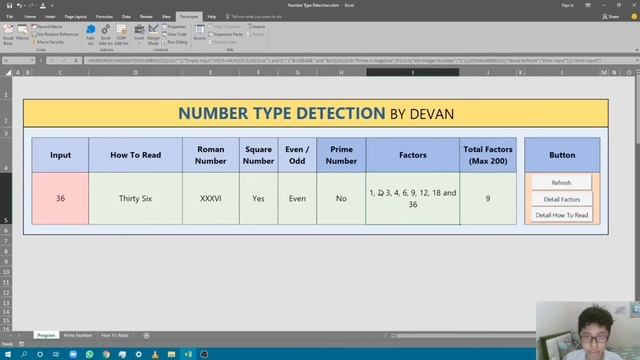This screenshot has height=360, width=640.
Task: Open the Windows Start menu
Action: click(x=8, y=354)
